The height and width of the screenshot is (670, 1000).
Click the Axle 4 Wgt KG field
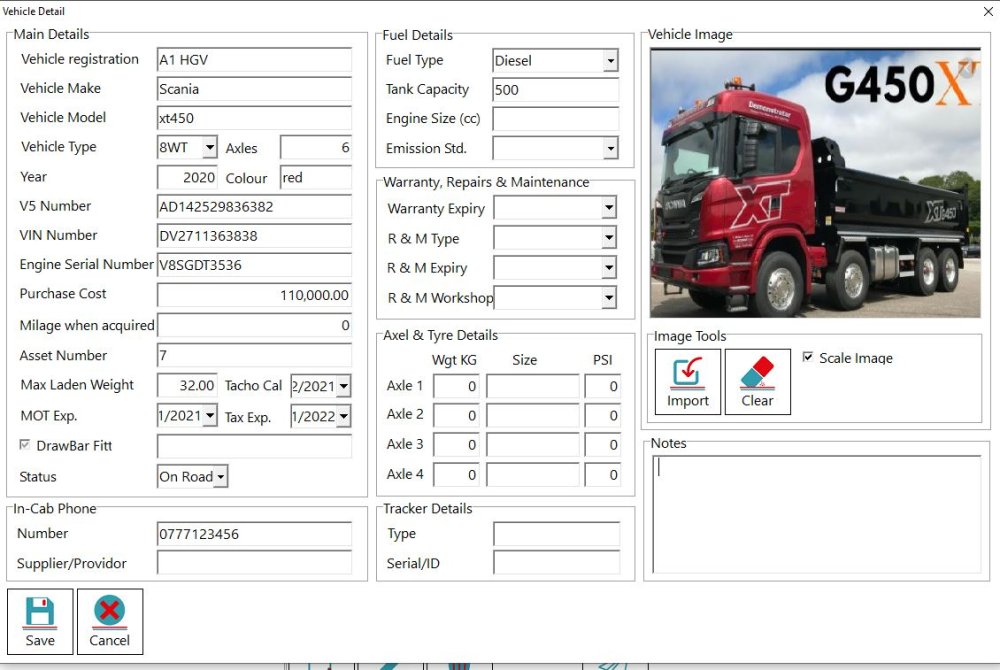(456, 475)
